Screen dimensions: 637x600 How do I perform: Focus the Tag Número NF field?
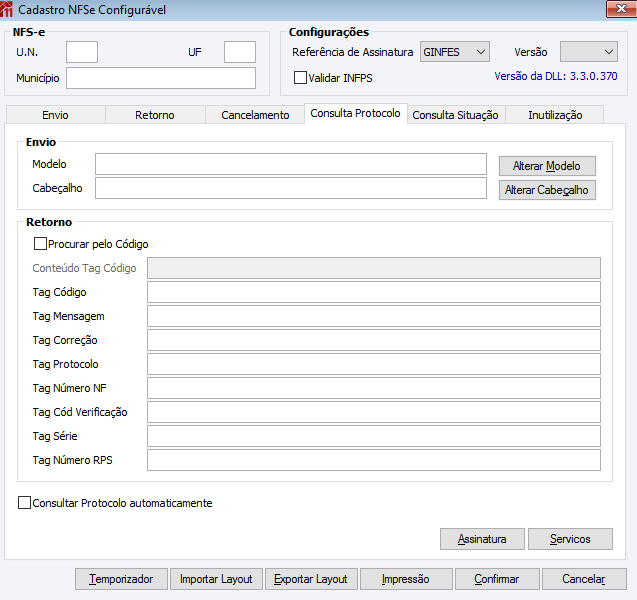pyautogui.click(x=374, y=388)
